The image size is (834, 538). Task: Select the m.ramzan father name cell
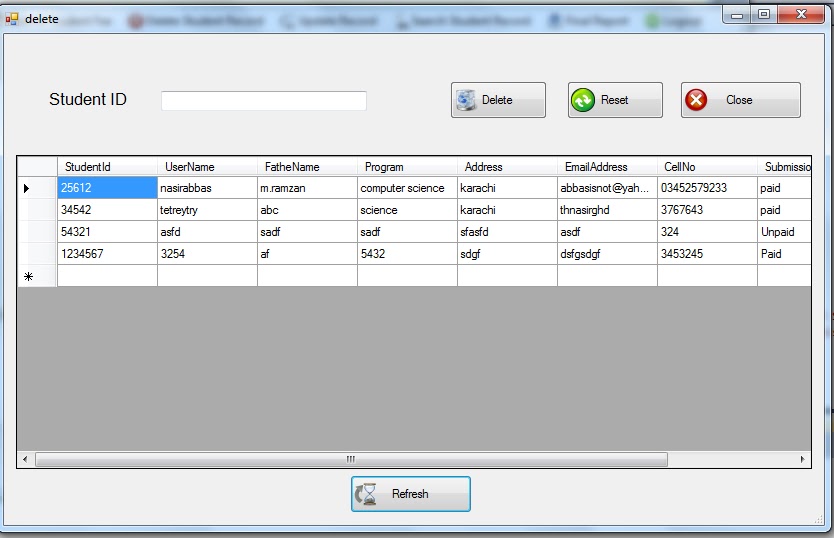(x=307, y=188)
